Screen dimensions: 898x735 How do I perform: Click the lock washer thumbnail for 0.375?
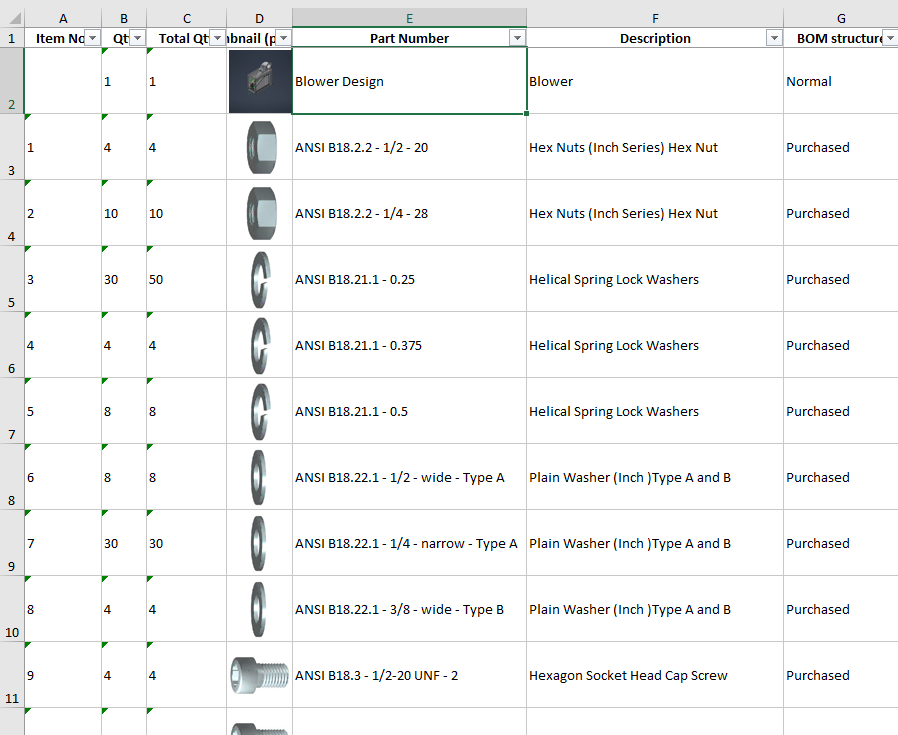(x=261, y=345)
